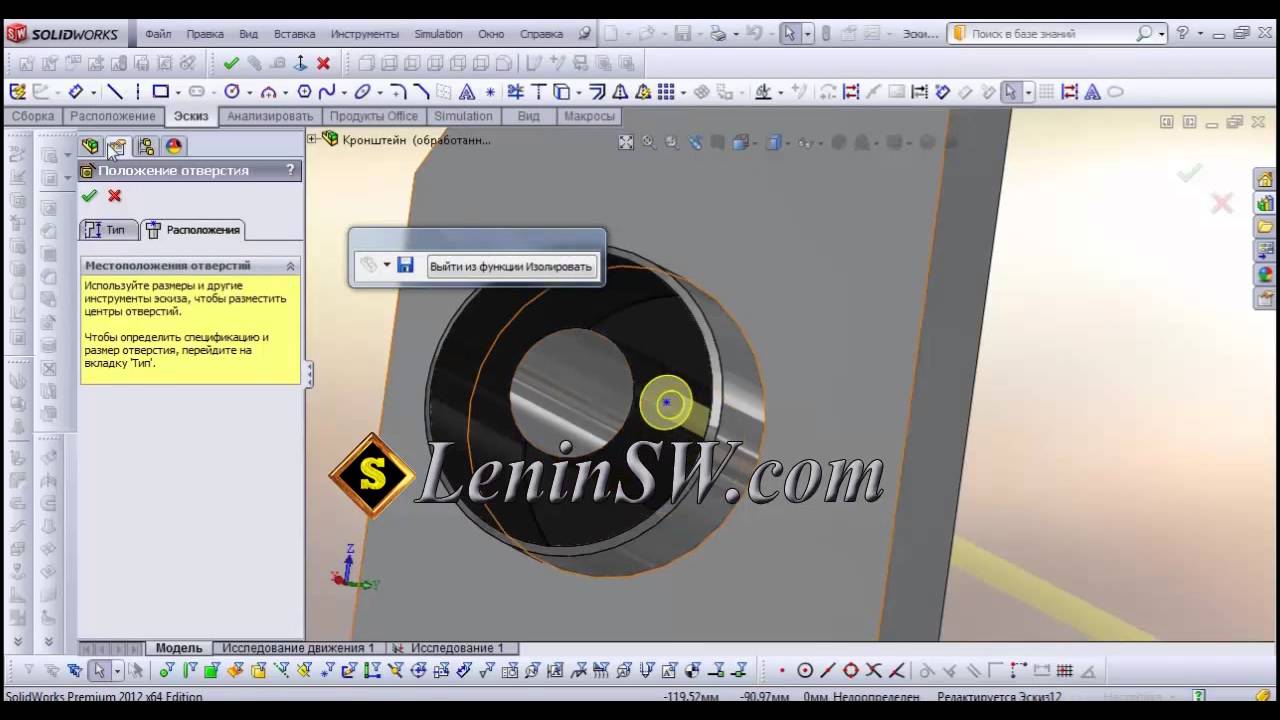Image resolution: width=1280 pixels, height=720 pixels.
Task: Open the Вставка menu
Action: [x=295, y=34]
